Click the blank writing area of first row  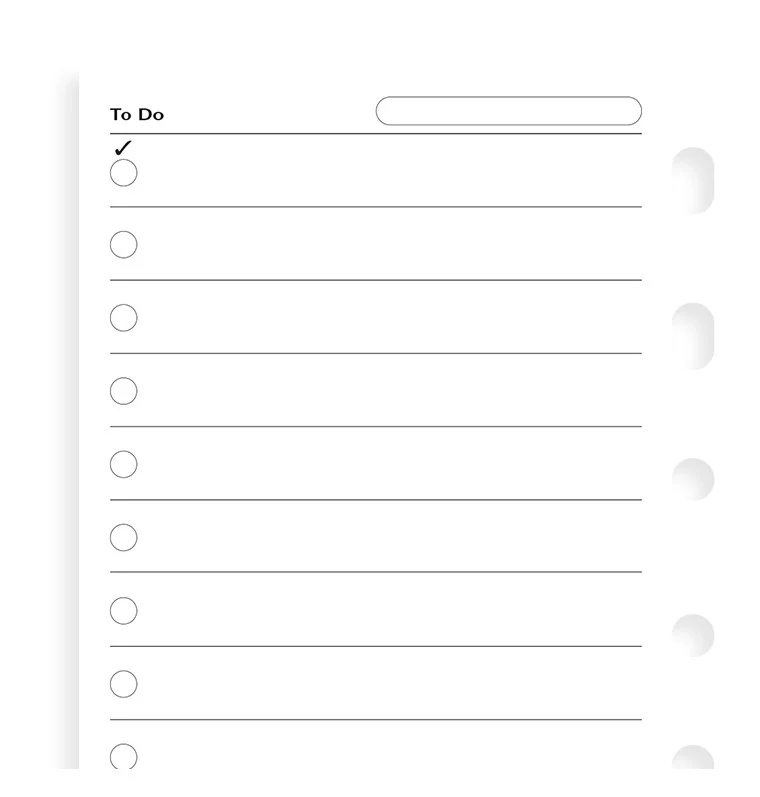(390, 173)
